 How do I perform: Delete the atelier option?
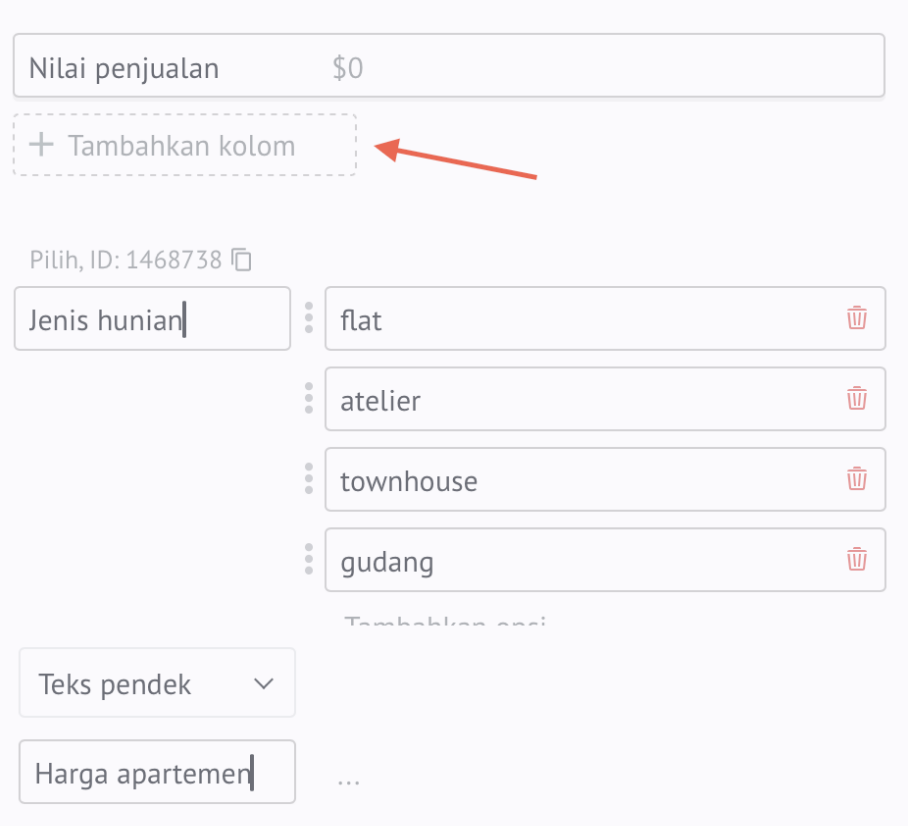856,399
